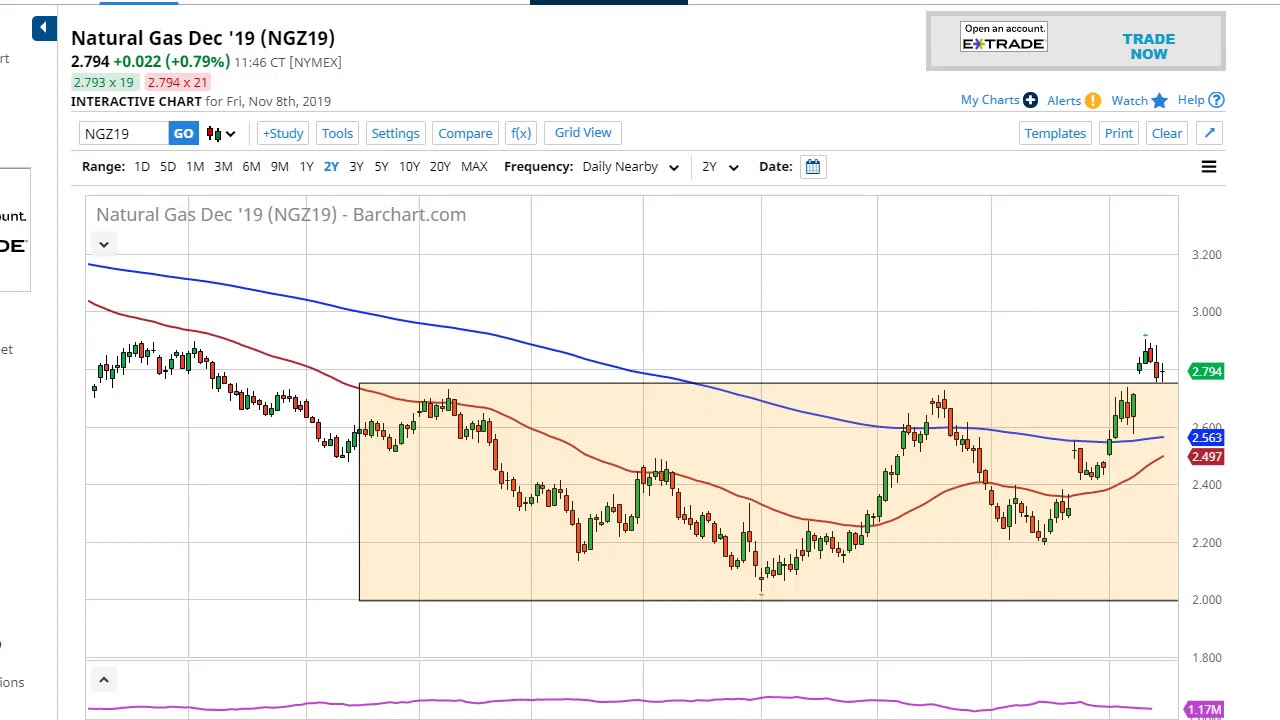
Task: Click the GO button
Action: pyautogui.click(x=183, y=133)
